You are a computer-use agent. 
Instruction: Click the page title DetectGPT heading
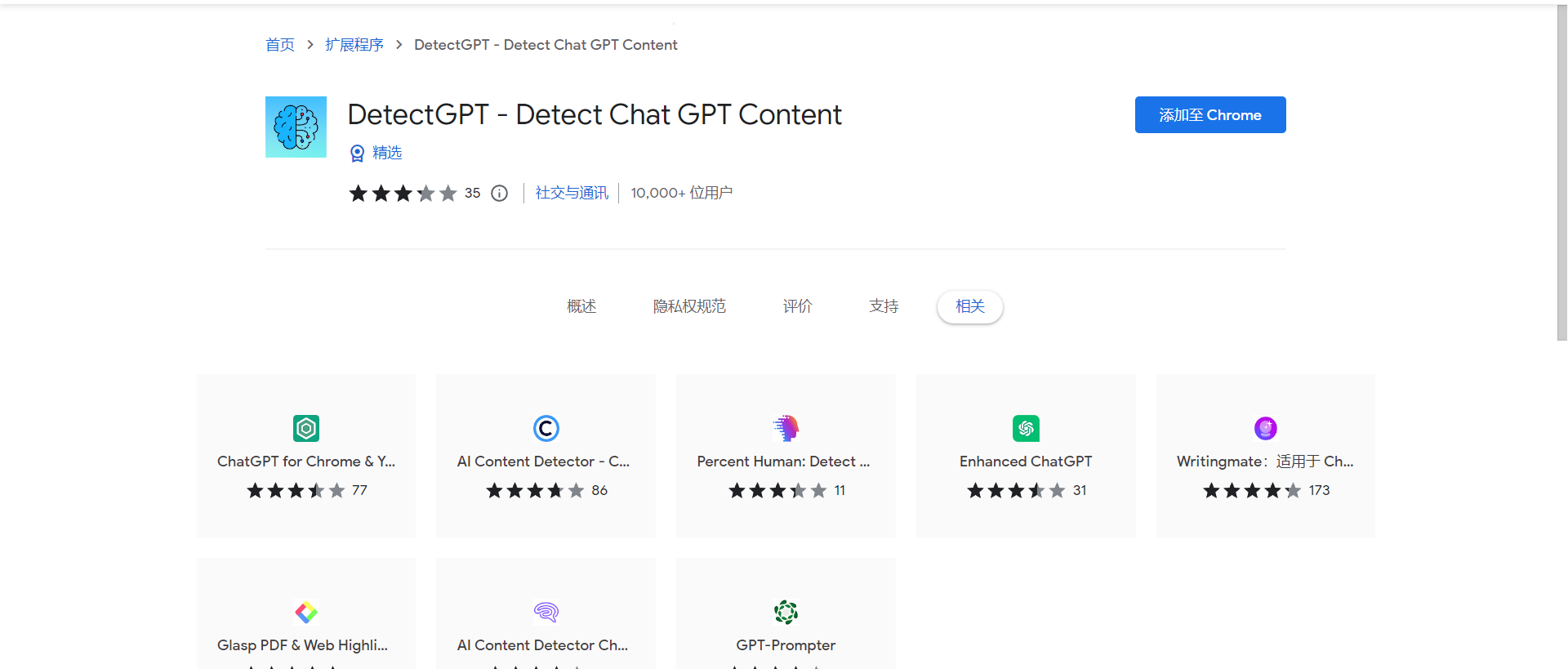(x=595, y=114)
